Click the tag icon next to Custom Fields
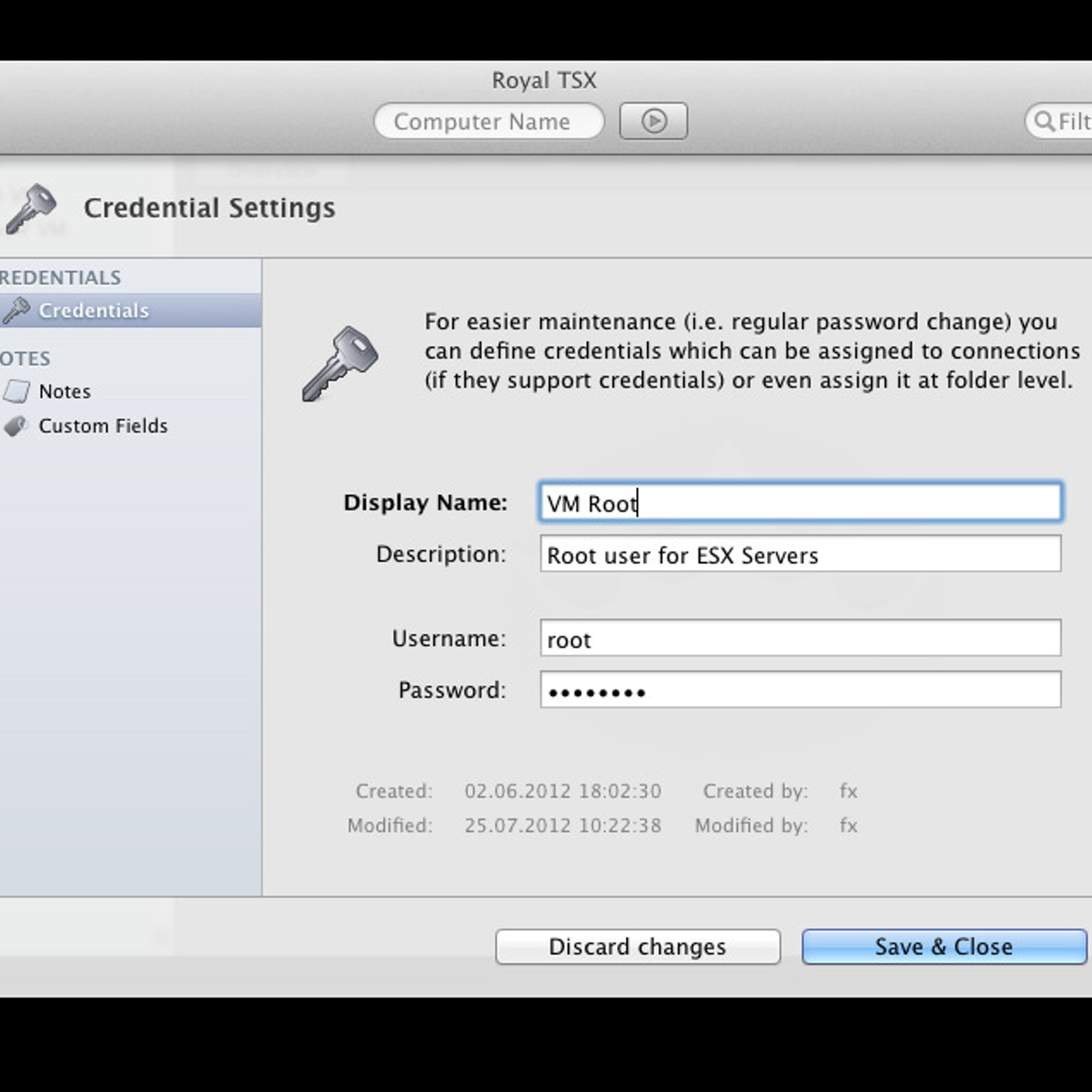1092x1092 pixels. click(16, 427)
